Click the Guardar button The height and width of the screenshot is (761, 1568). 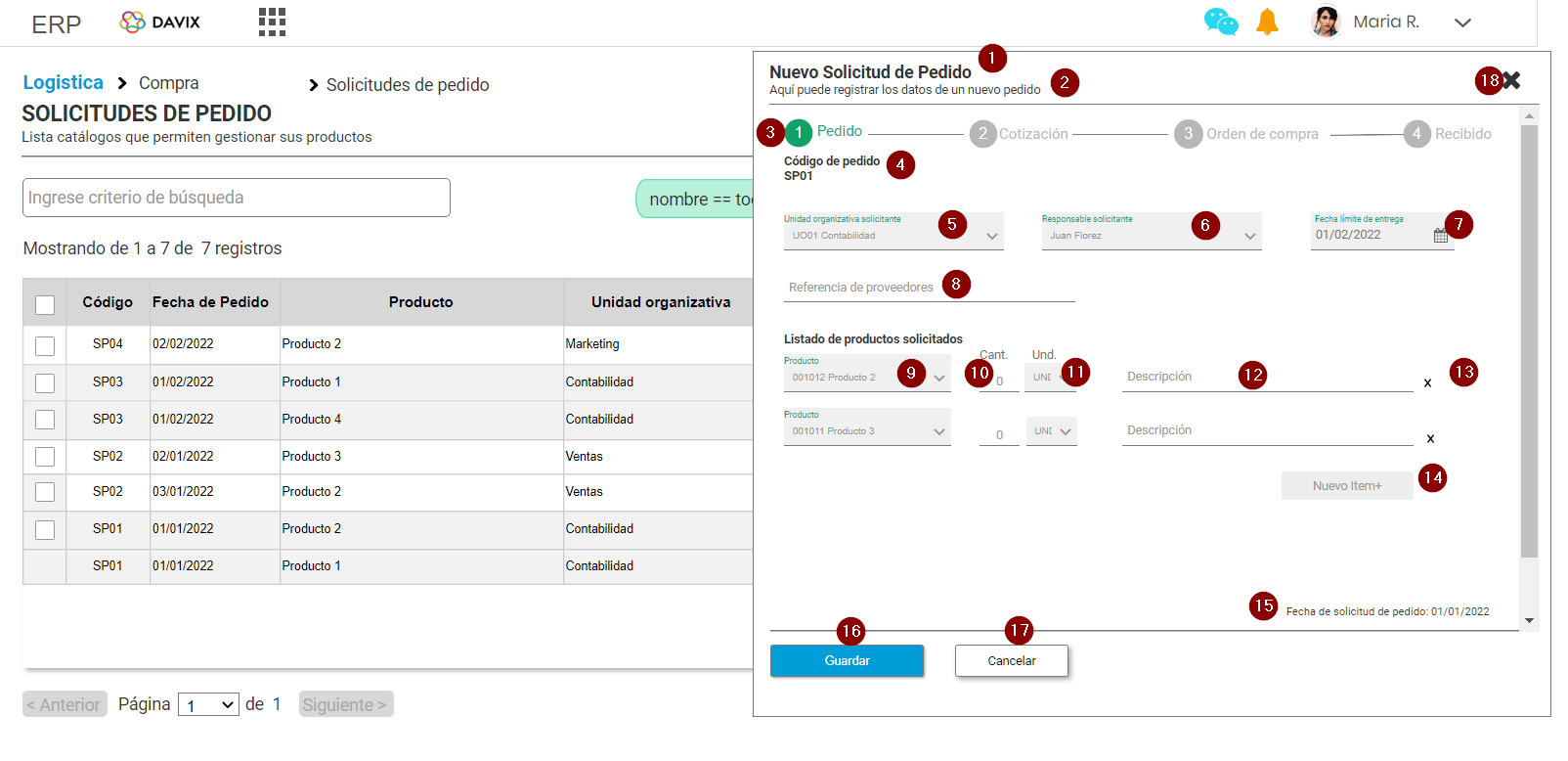click(847, 661)
